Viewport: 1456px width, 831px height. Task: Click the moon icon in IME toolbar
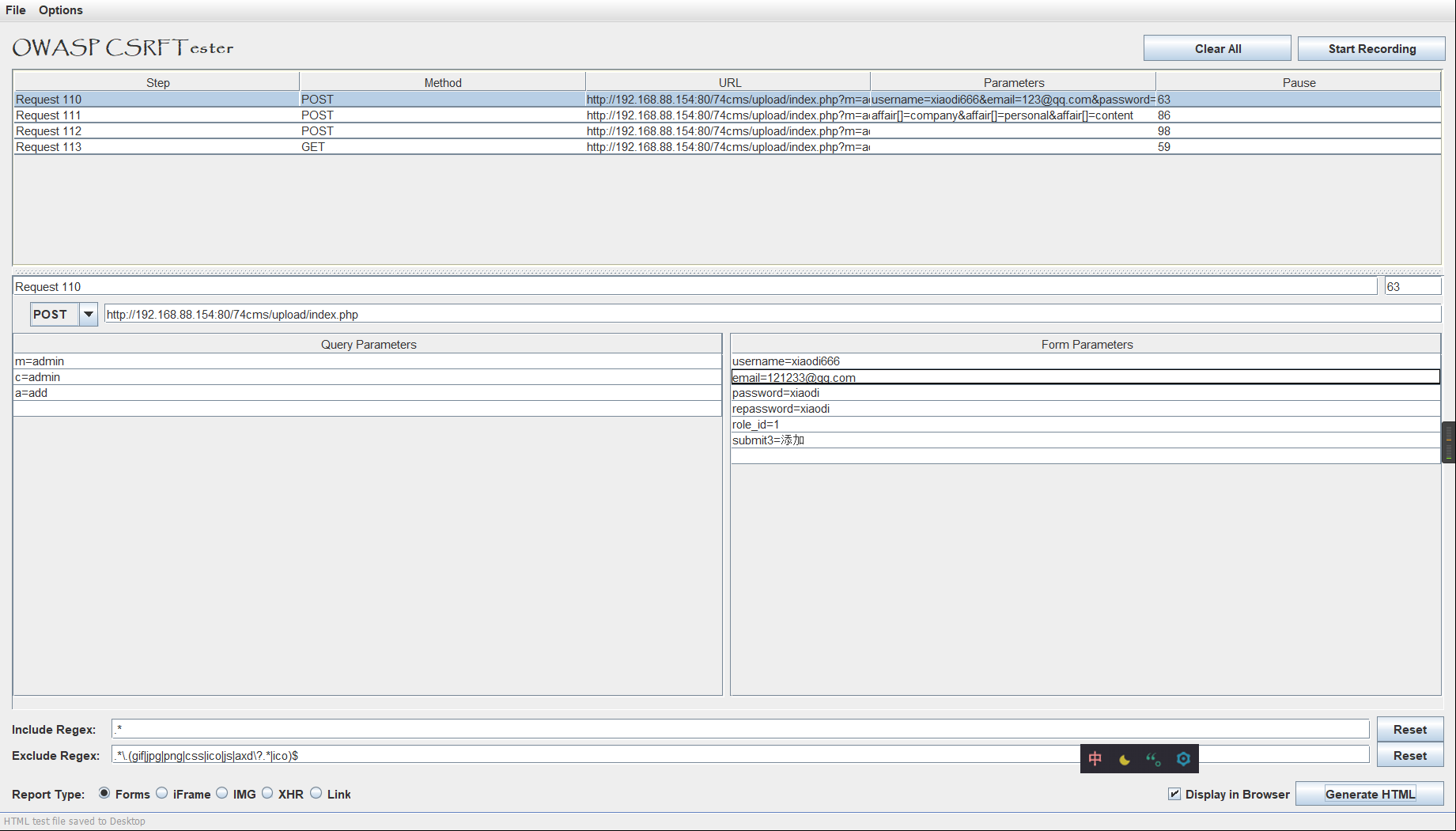1124,760
